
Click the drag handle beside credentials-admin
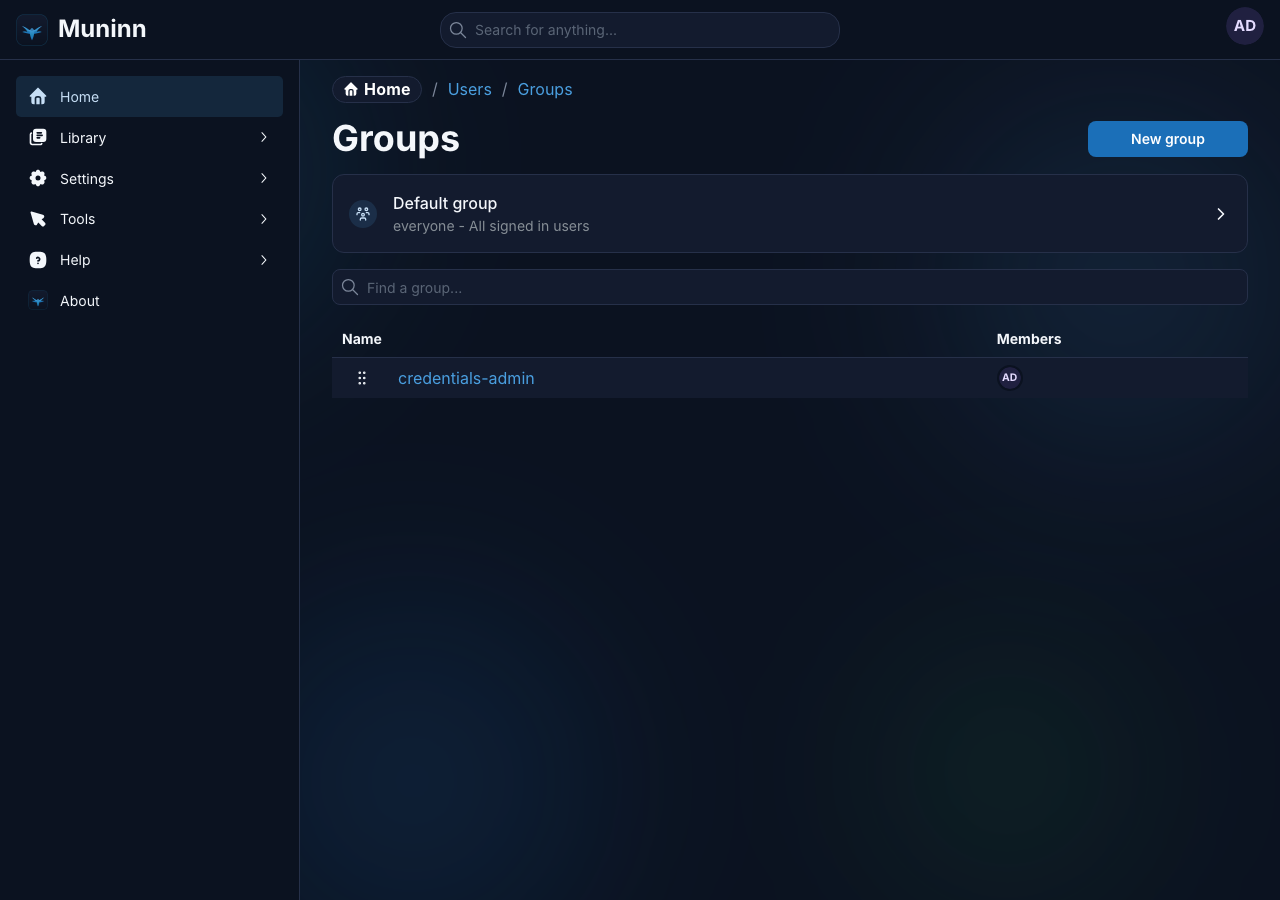point(362,378)
